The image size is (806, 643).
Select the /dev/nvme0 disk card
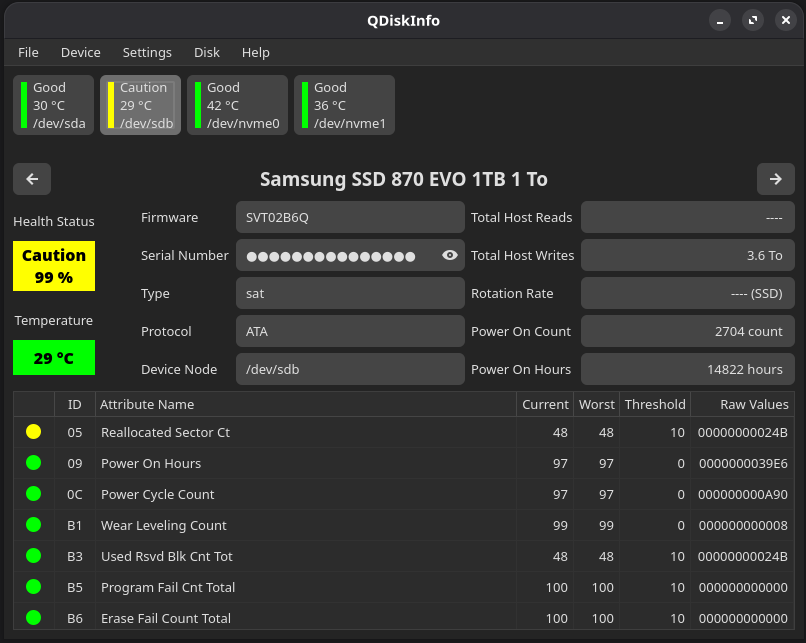(237, 105)
